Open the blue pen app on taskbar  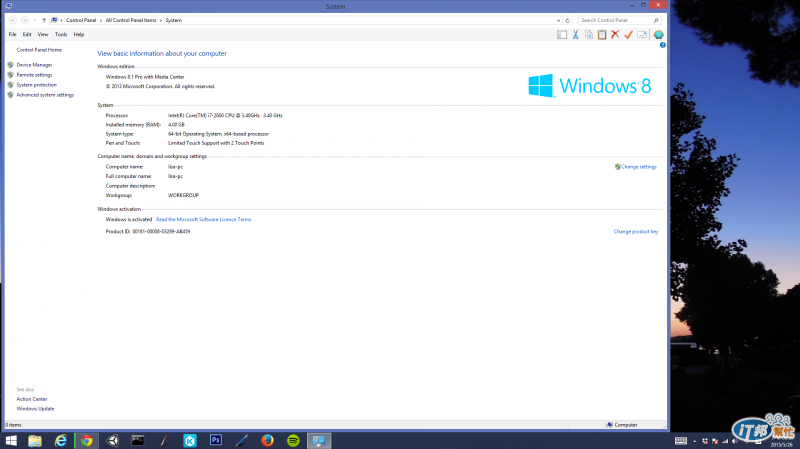(241, 440)
